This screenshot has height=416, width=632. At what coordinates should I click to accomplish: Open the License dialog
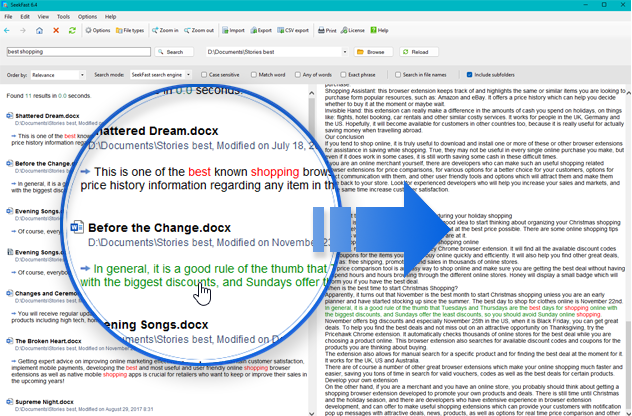[x=355, y=31]
